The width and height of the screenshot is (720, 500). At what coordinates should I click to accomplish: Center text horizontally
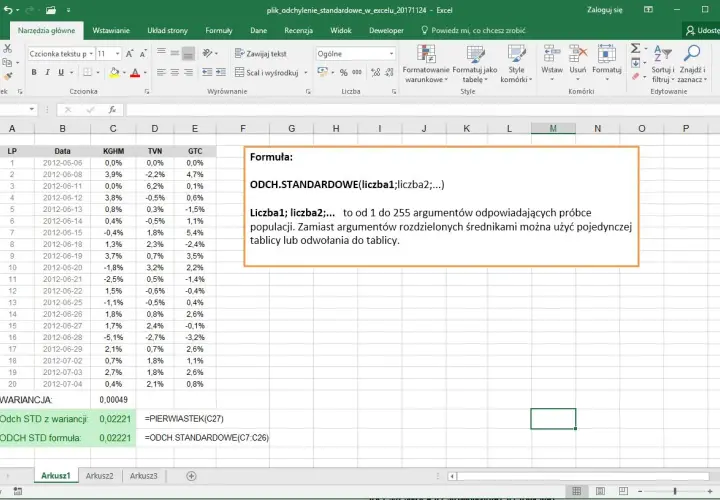174,73
